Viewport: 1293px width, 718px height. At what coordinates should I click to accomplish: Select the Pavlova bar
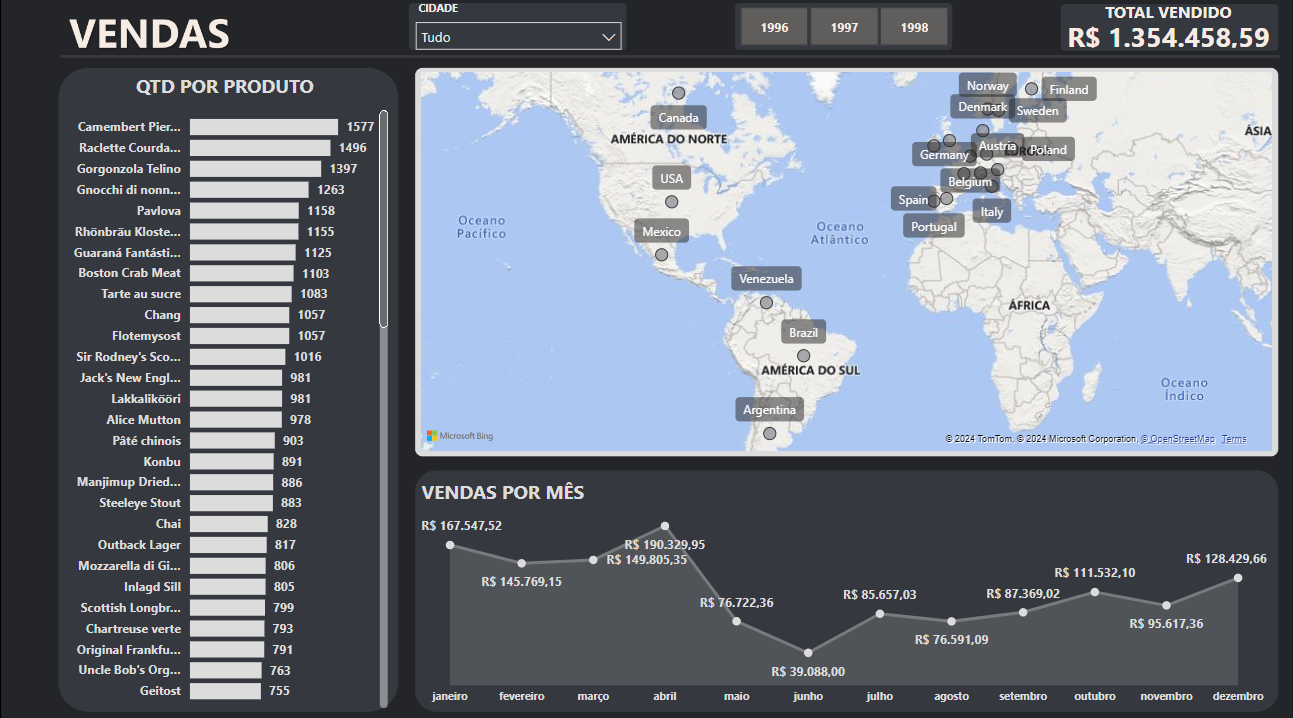pos(244,211)
